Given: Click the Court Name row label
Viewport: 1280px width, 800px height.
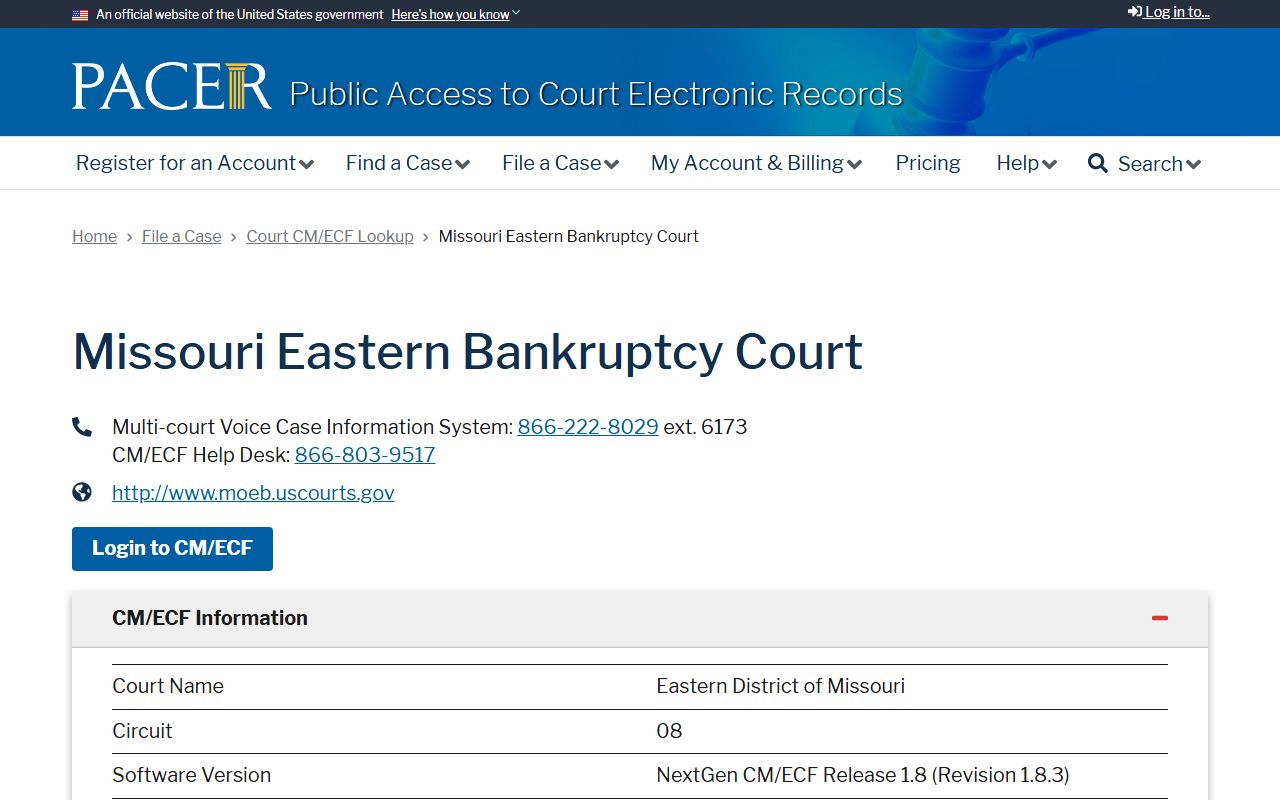Looking at the screenshot, I should click(168, 686).
